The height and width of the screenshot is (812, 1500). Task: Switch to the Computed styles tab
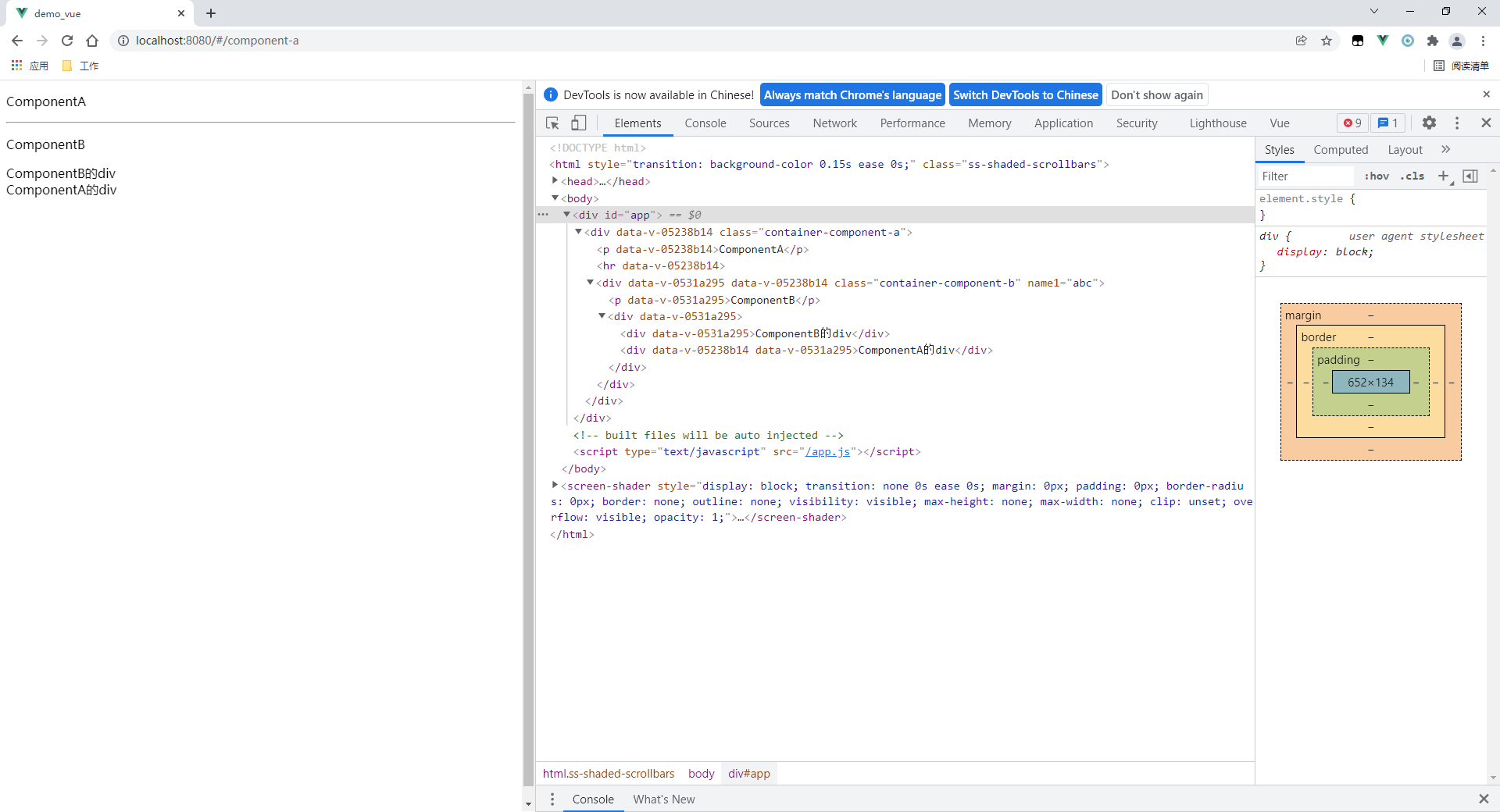coord(1341,149)
